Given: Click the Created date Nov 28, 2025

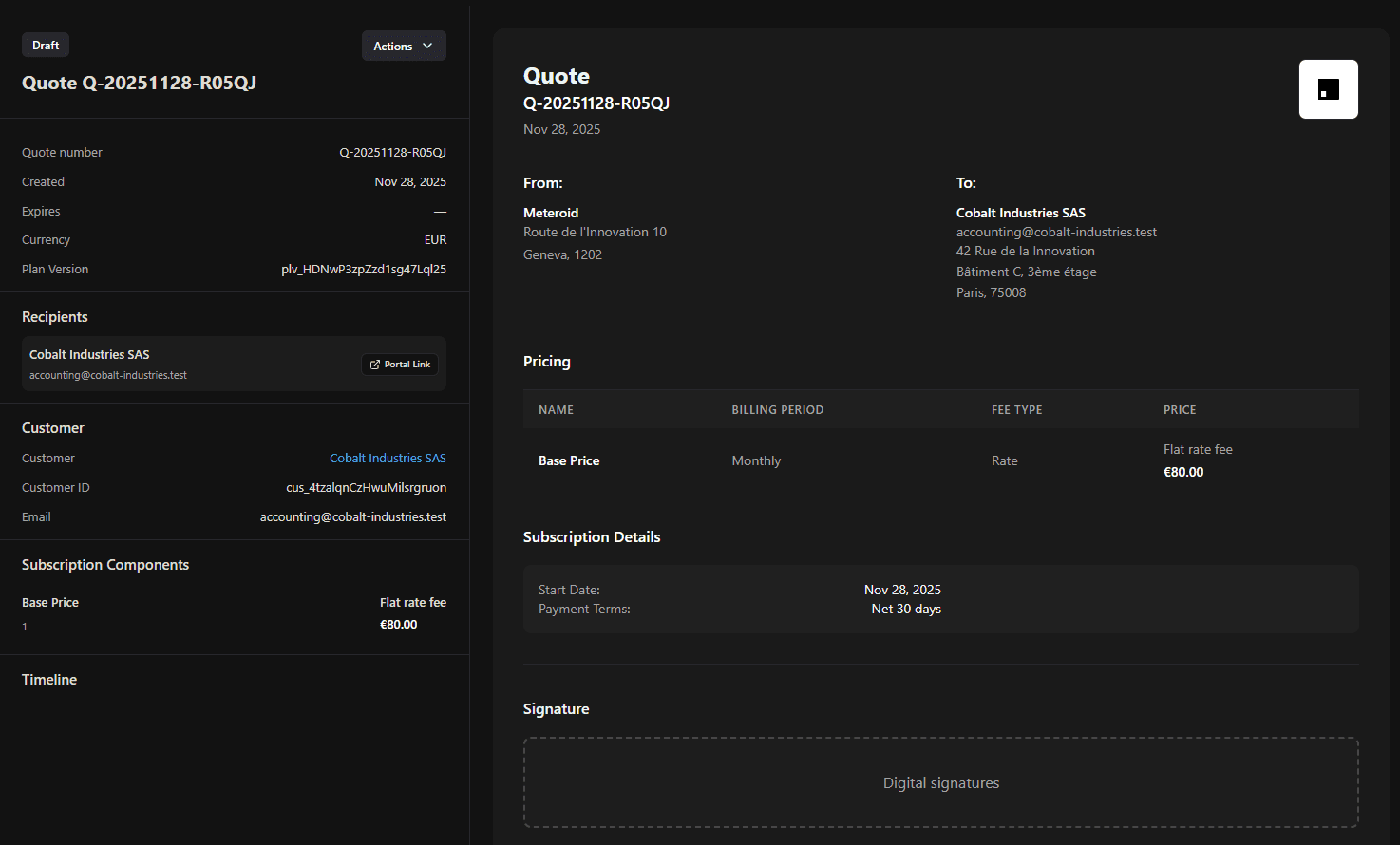Looking at the screenshot, I should pyautogui.click(x=410, y=181).
